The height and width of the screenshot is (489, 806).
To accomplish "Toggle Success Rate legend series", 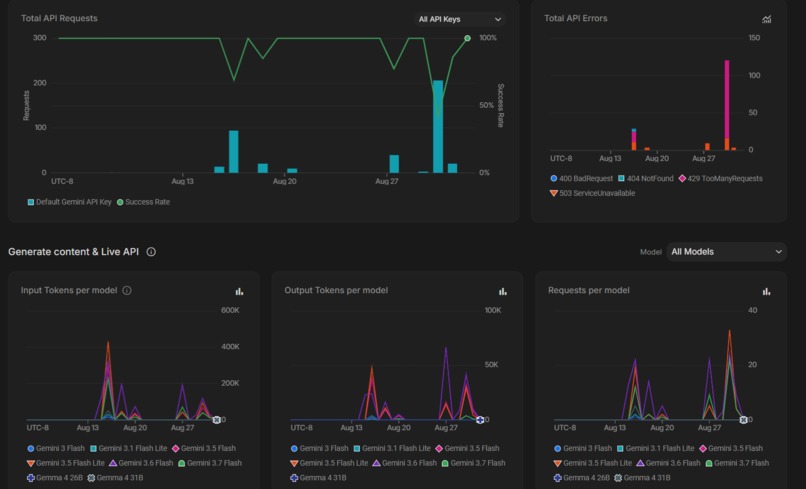I will [x=143, y=202].
